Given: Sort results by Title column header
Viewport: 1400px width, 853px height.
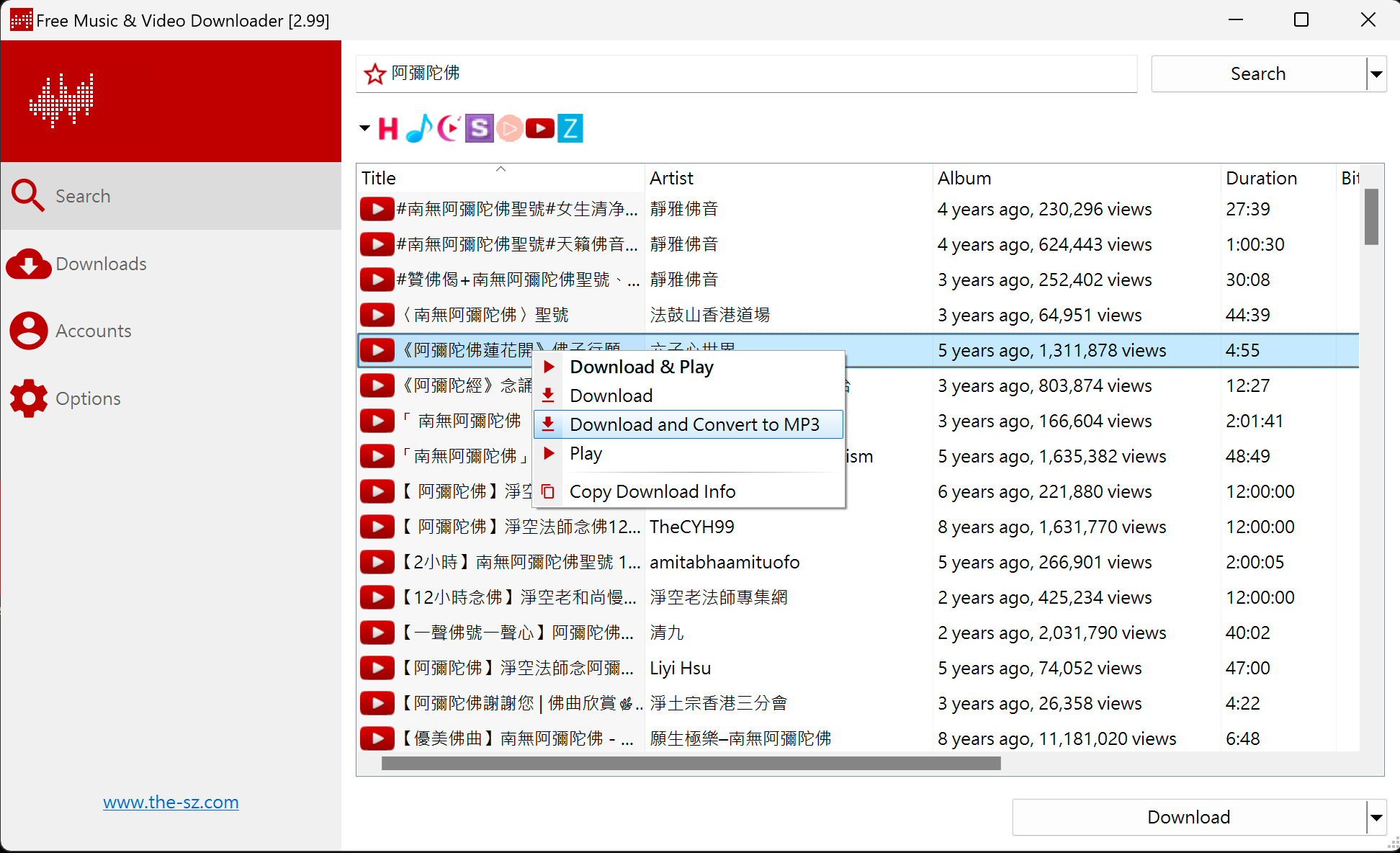Looking at the screenshot, I should (501, 178).
